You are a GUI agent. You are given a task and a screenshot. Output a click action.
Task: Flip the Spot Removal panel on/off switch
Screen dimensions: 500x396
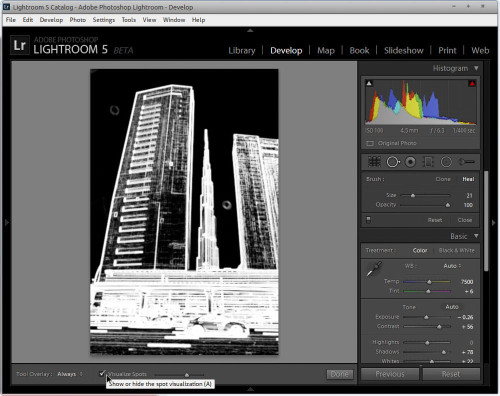(x=368, y=220)
